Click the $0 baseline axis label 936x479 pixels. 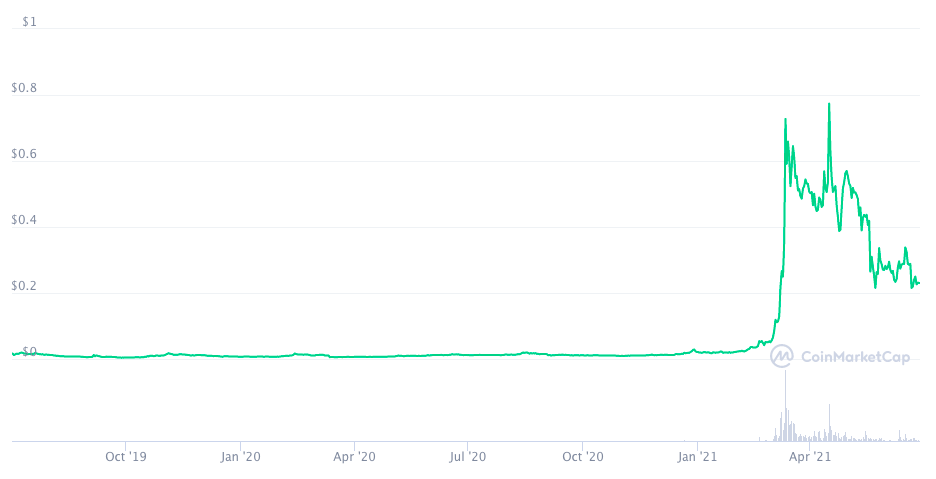26,352
